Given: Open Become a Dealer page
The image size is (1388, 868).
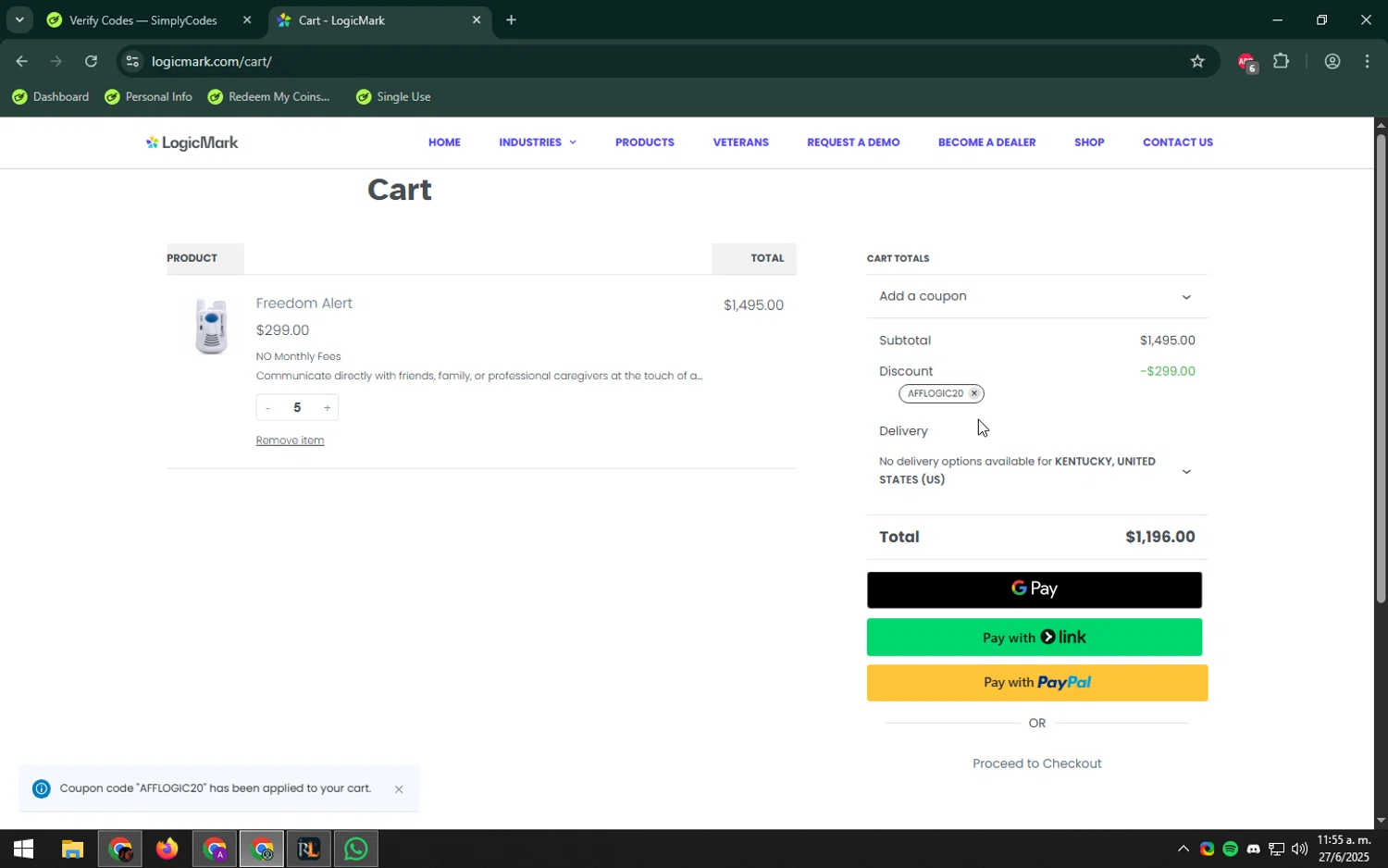Looking at the screenshot, I should pyautogui.click(x=986, y=143).
